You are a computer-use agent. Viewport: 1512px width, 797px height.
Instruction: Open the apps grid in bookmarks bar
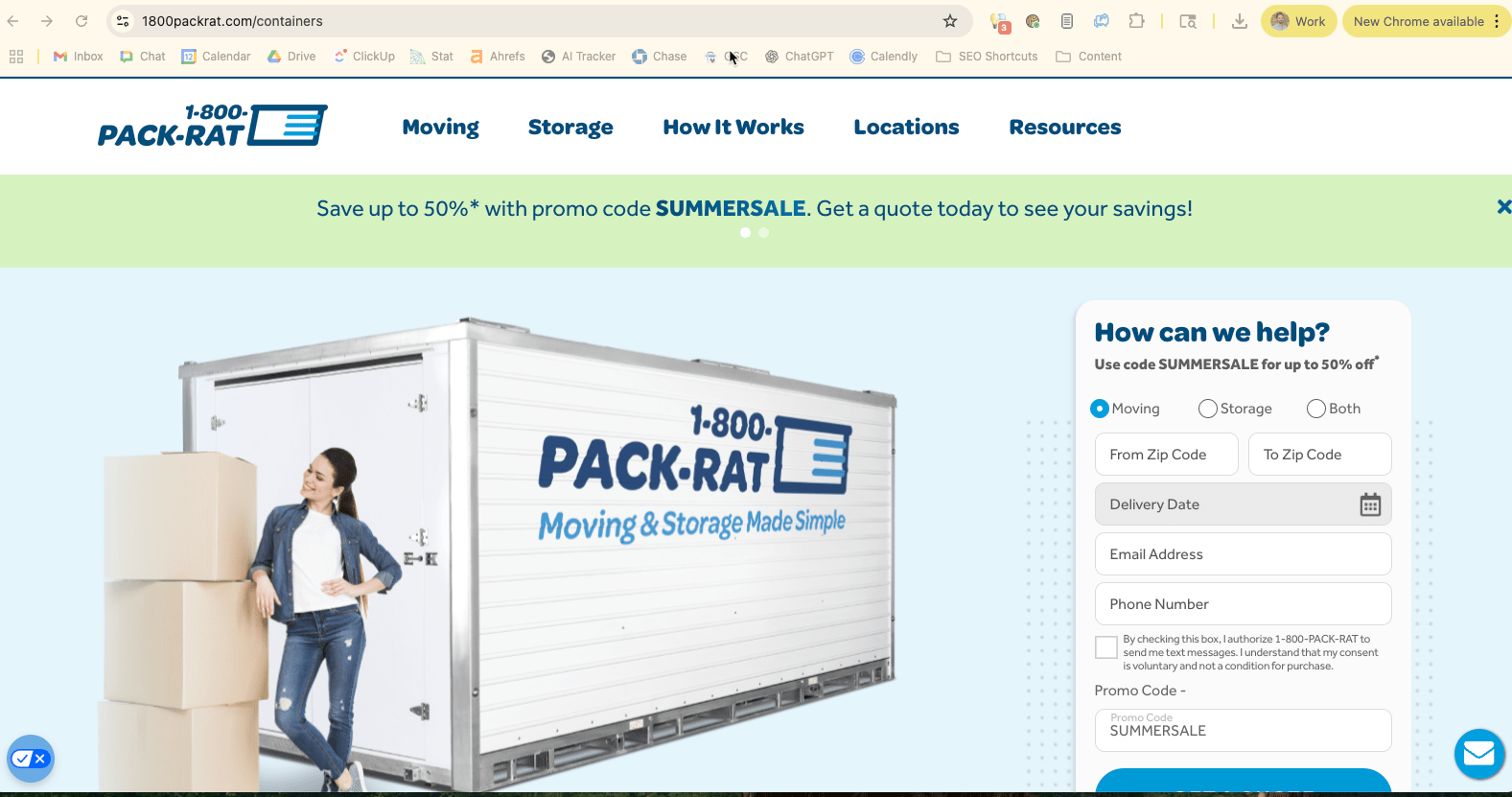pos(16,57)
